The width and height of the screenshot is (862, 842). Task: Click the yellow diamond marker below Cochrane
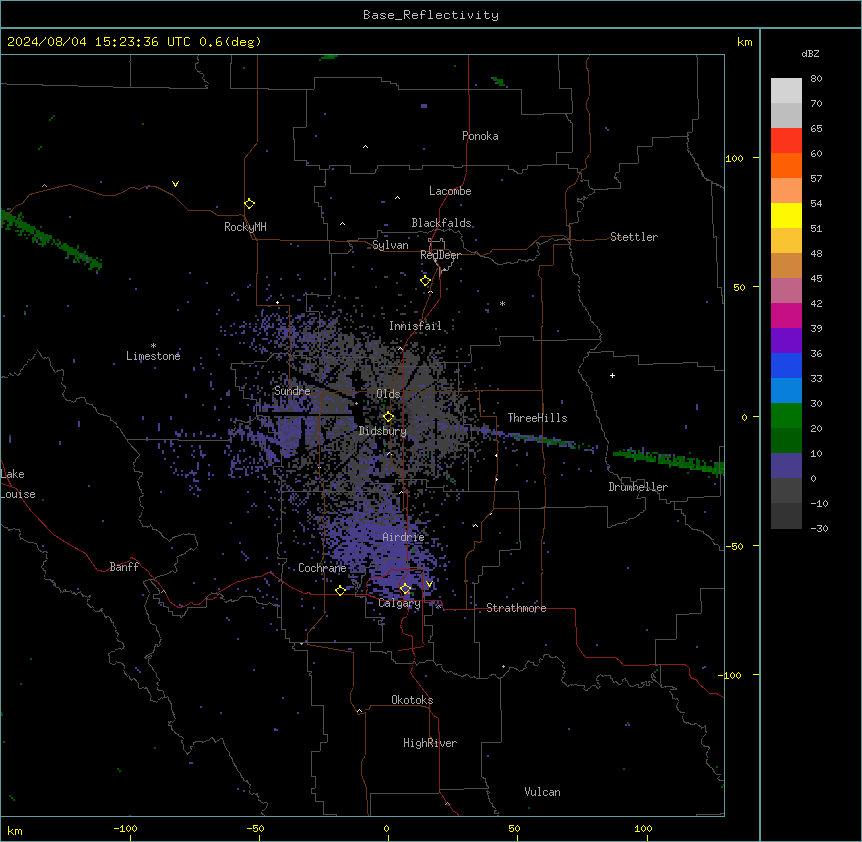tap(340, 590)
